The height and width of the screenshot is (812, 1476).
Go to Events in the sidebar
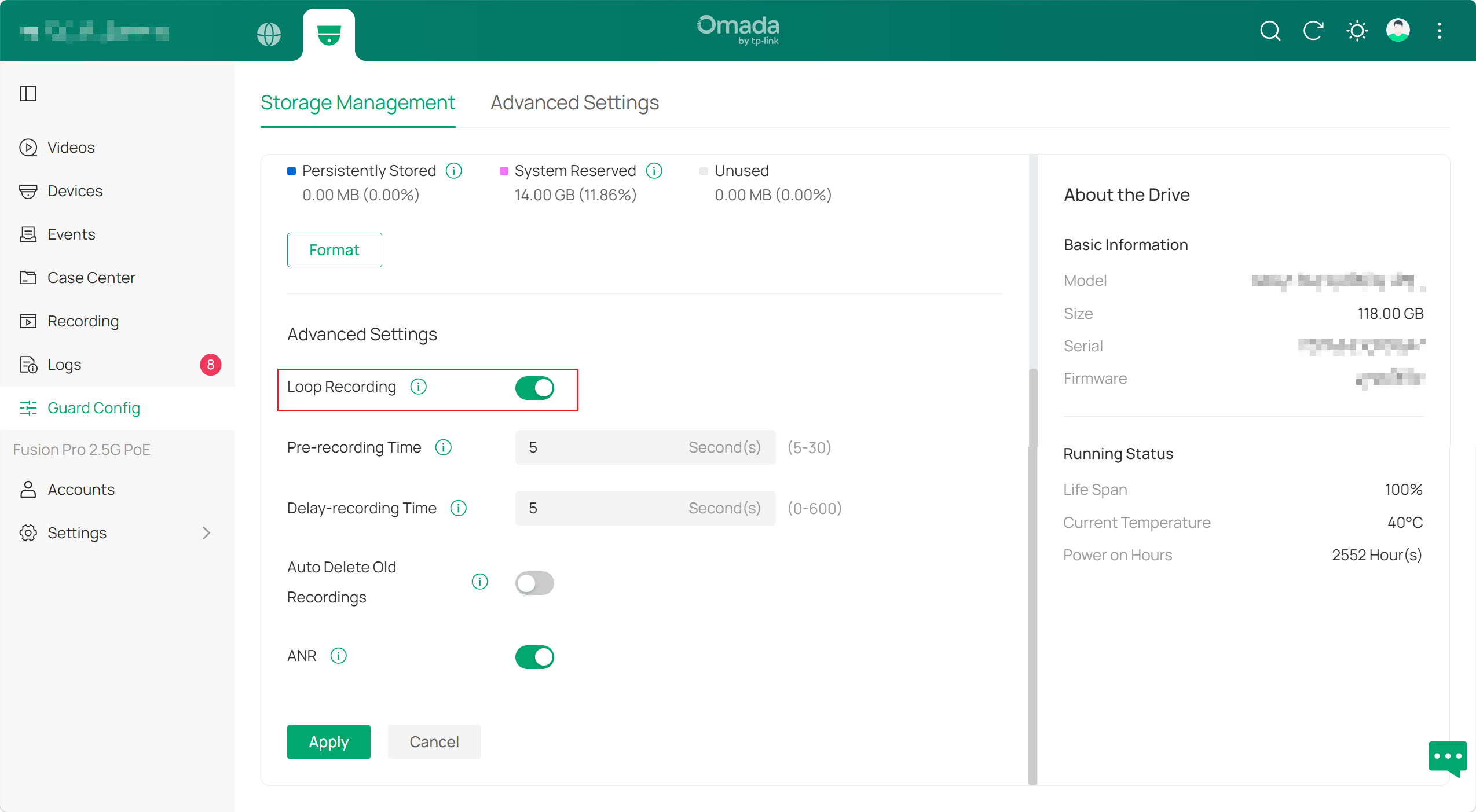[117, 234]
